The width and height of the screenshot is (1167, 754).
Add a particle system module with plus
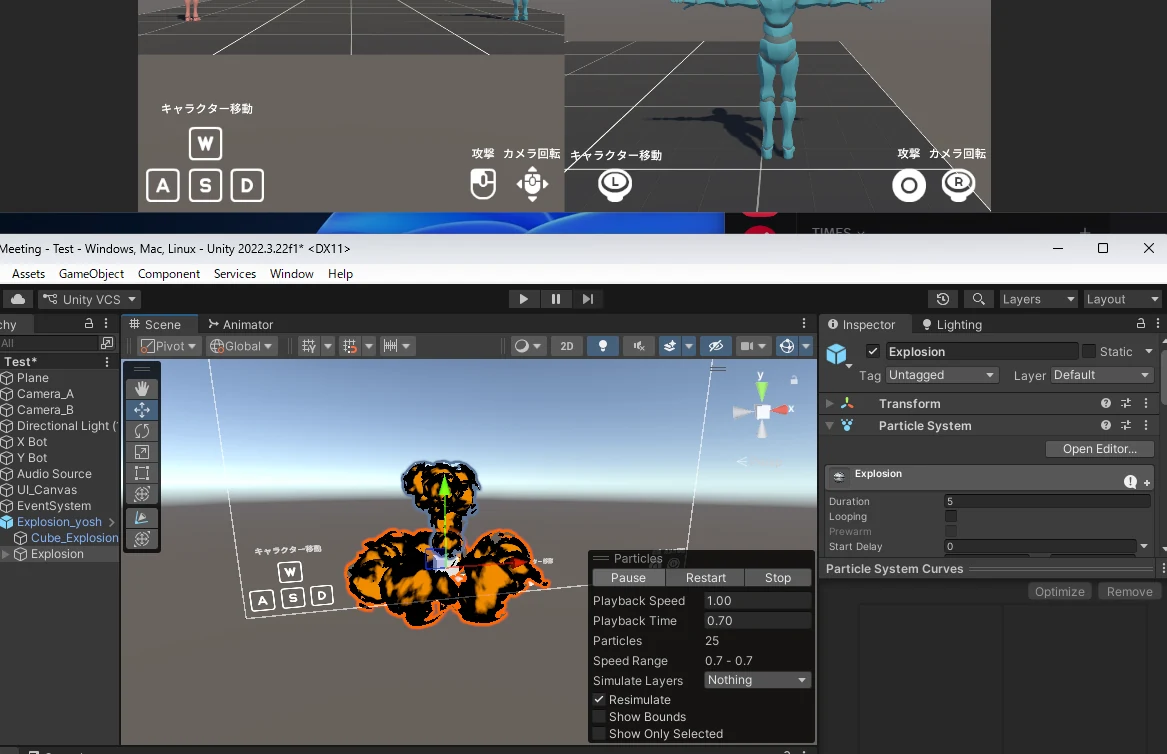1147,483
